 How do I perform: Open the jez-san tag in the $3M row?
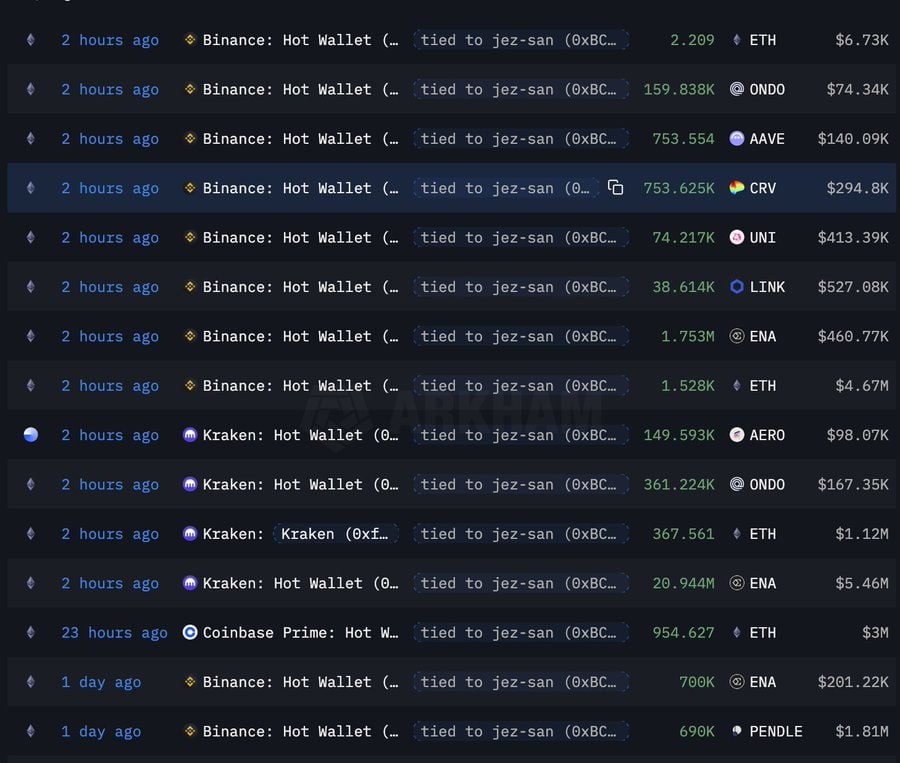coord(520,633)
